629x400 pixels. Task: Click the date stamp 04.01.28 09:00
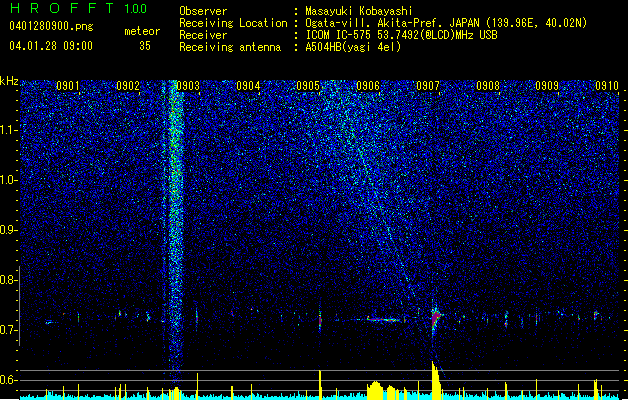tap(51, 46)
